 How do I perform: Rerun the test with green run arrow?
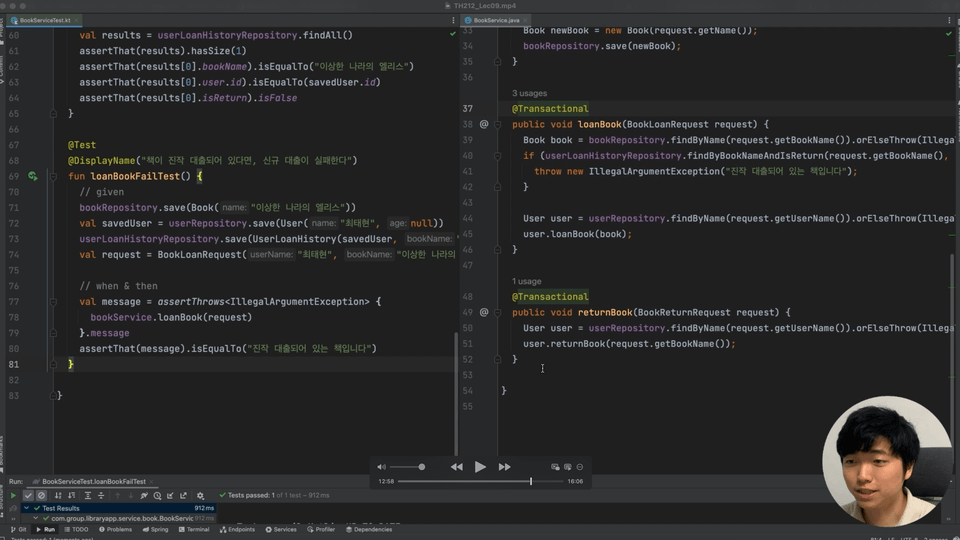13,495
